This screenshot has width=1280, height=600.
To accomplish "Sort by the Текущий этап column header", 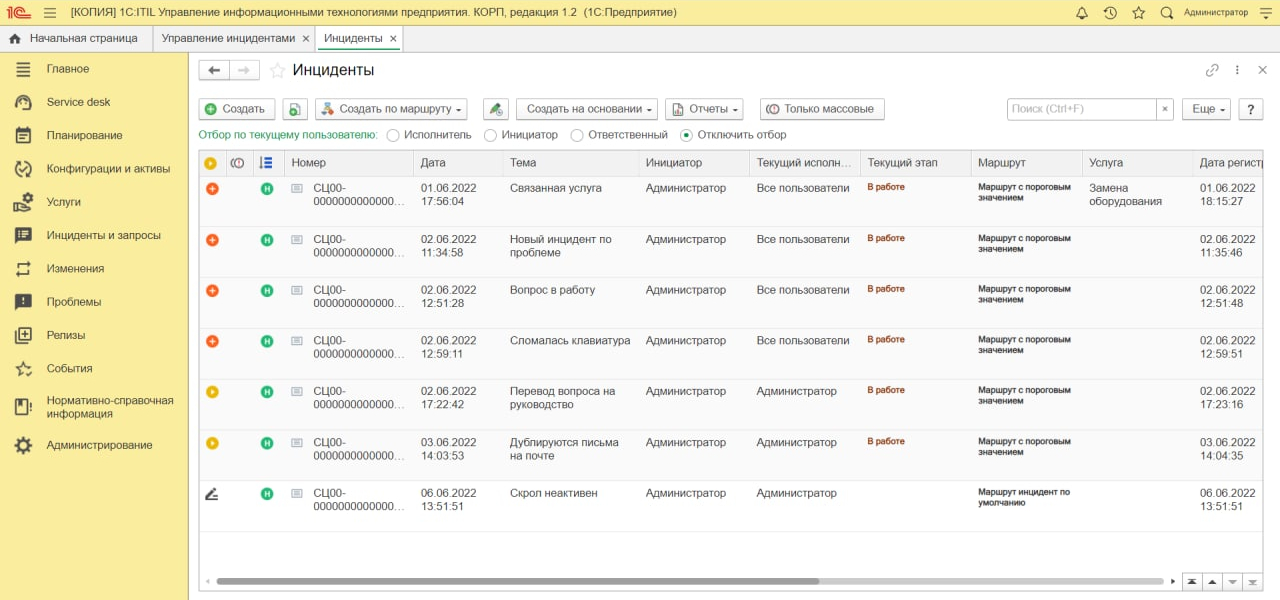I will click(915, 163).
